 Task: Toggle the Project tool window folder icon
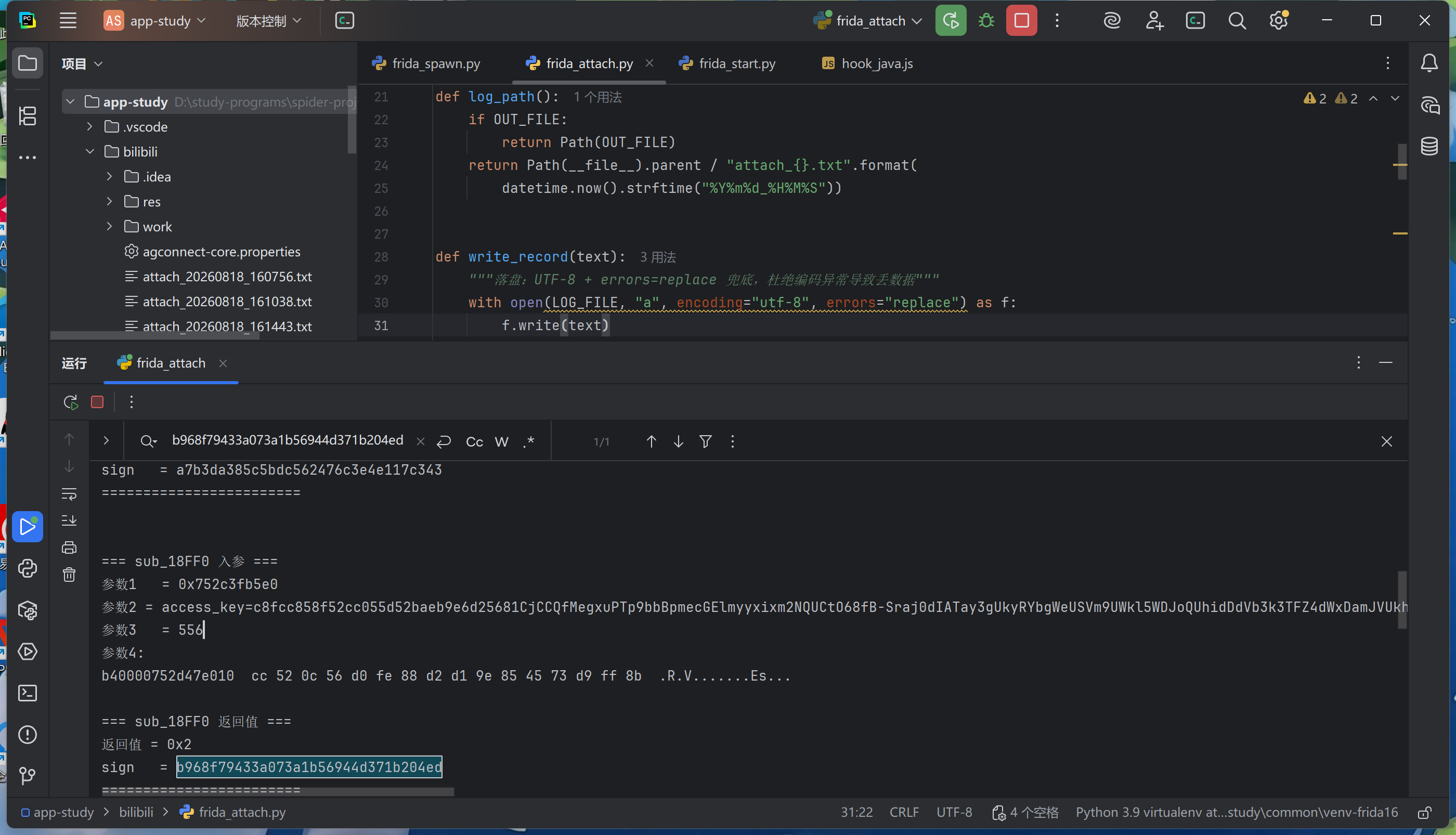point(28,63)
